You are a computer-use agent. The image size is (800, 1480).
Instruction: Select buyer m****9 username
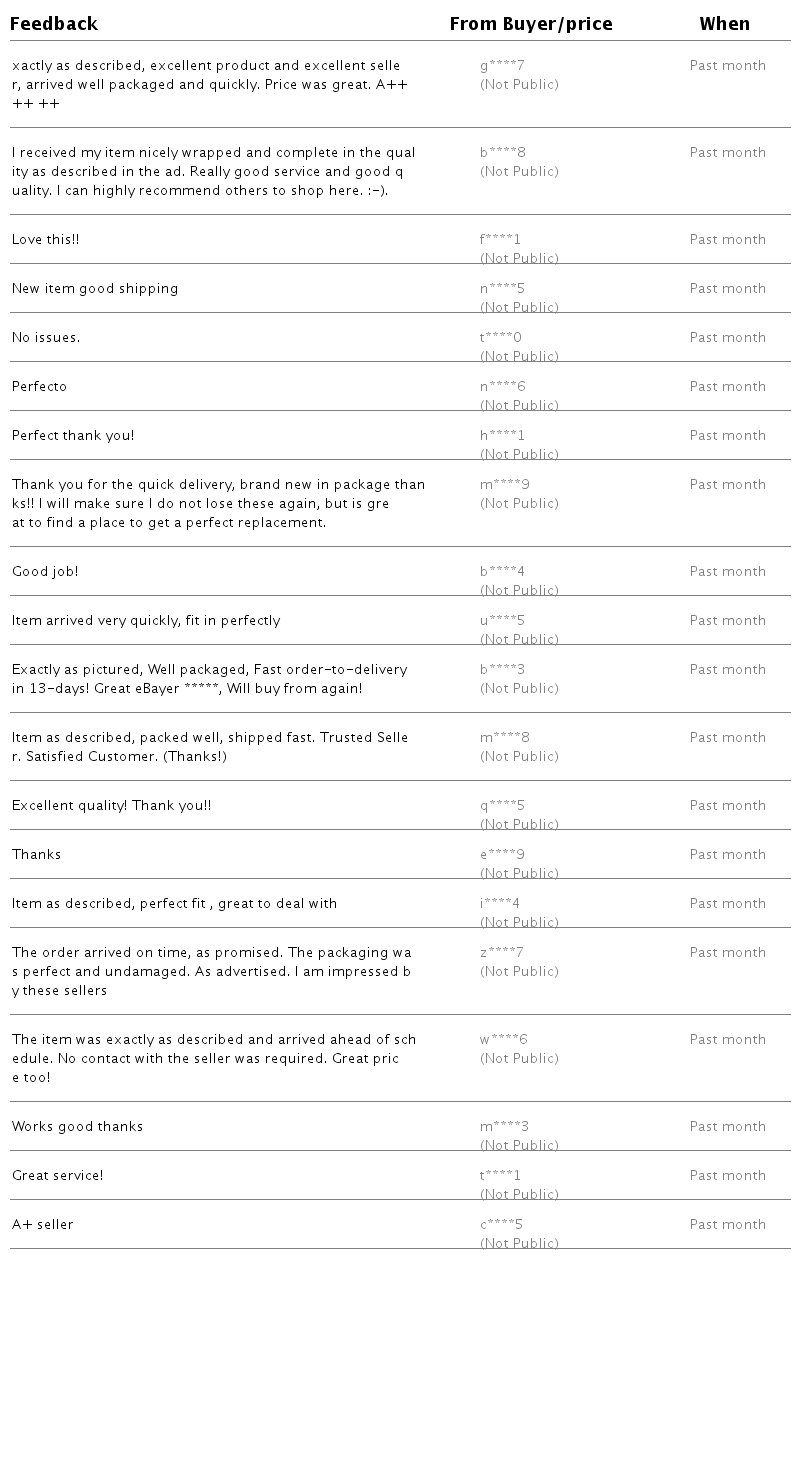click(505, 485)
